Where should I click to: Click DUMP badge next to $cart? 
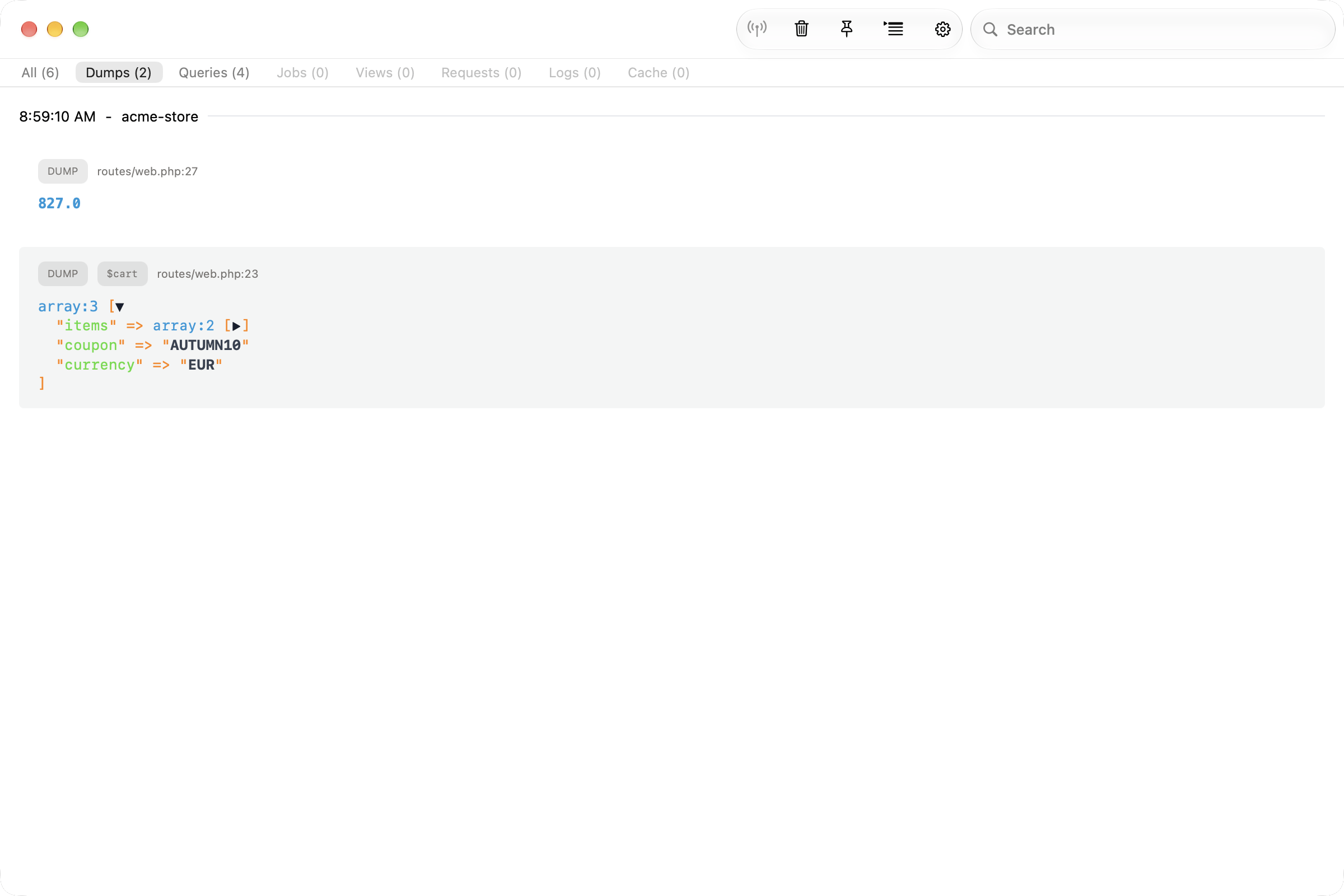pos(63,274)
